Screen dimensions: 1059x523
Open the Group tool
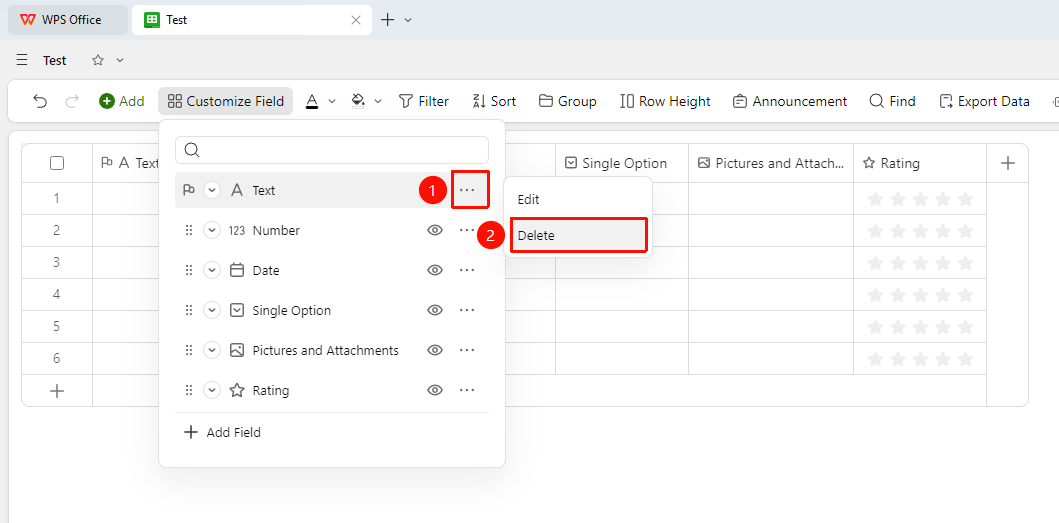567,101
